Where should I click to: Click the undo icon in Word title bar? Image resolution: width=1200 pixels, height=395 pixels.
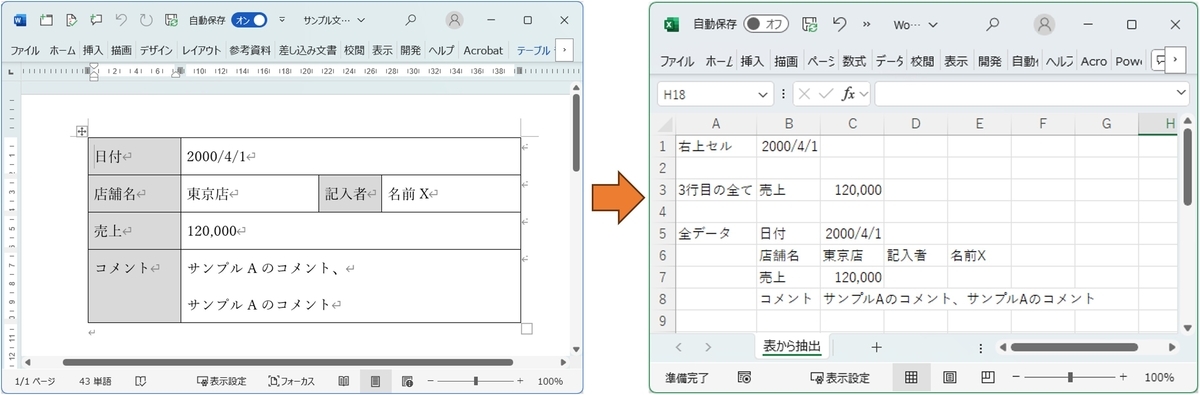pyautogui.click(x=121, y=20)
